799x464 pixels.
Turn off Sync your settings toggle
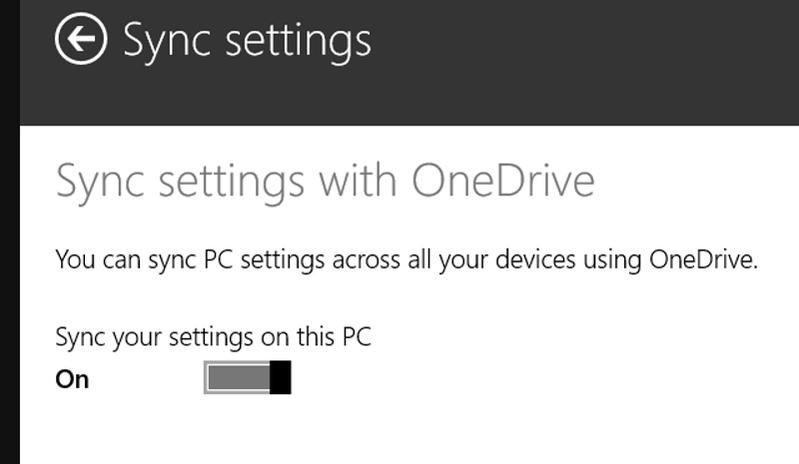247,378
